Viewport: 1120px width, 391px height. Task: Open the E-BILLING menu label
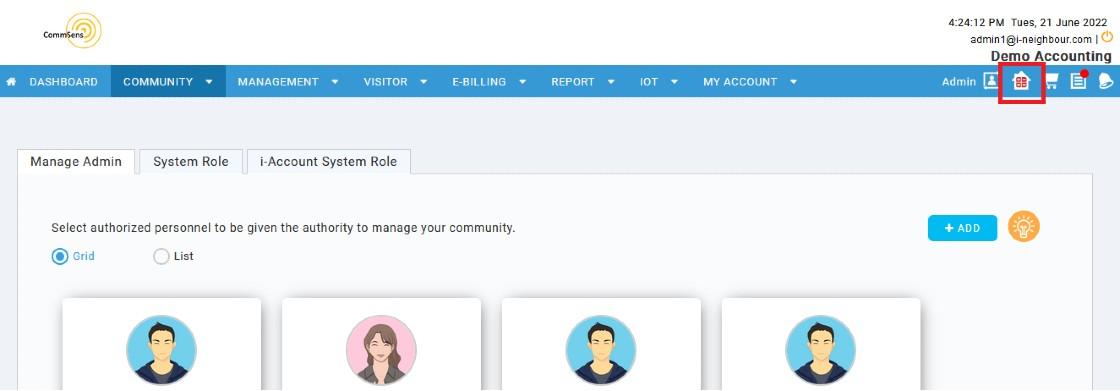click(479, 81)
